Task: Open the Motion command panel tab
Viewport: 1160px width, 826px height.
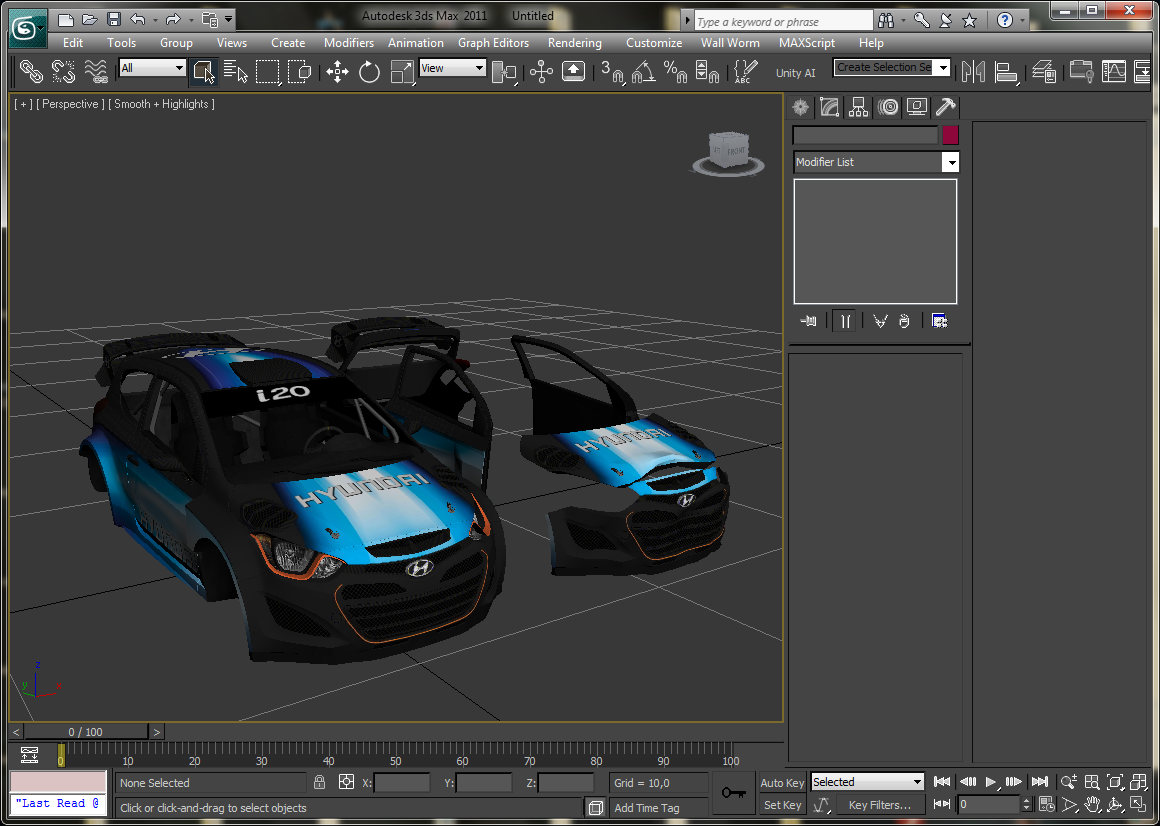Action: tap(887, 107)
